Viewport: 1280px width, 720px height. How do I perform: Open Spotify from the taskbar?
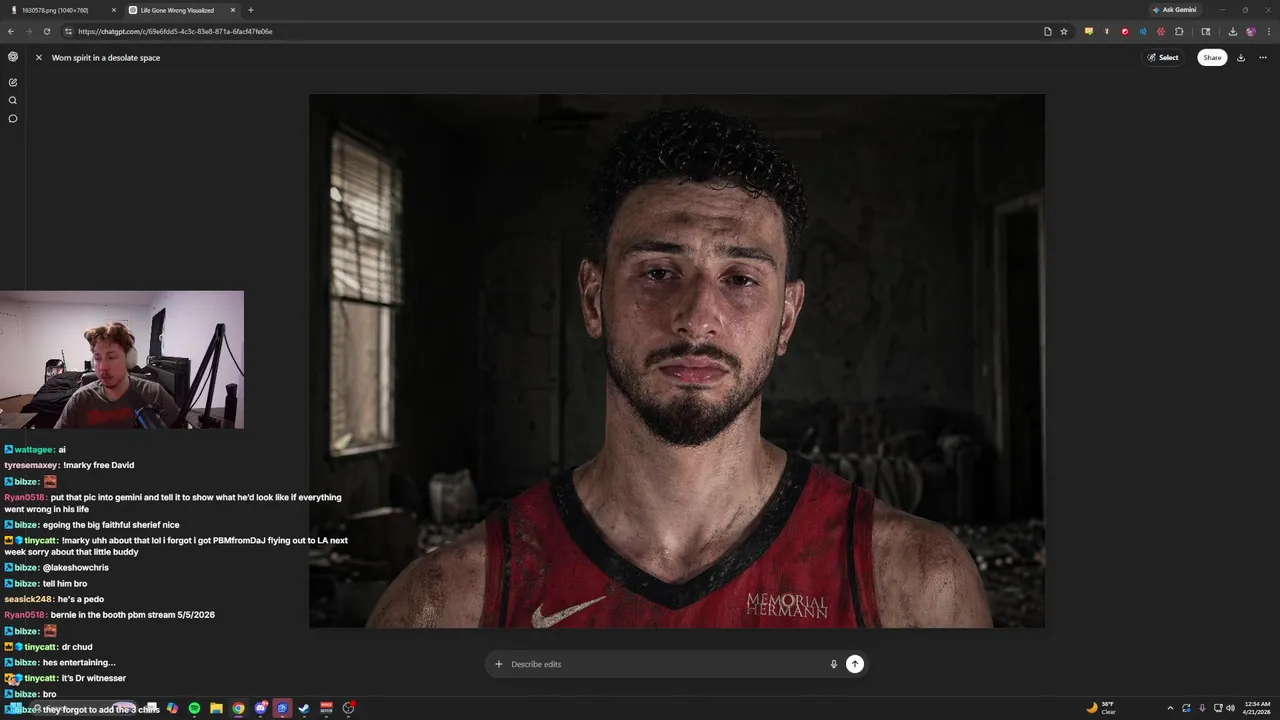(x=194, y=708)
